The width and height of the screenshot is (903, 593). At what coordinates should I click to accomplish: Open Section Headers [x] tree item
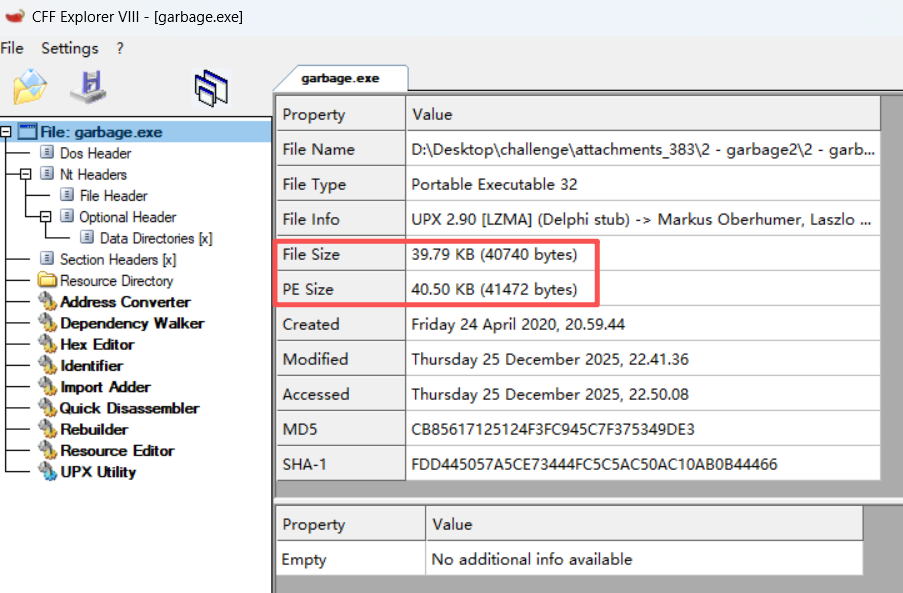tap(118, 260)
